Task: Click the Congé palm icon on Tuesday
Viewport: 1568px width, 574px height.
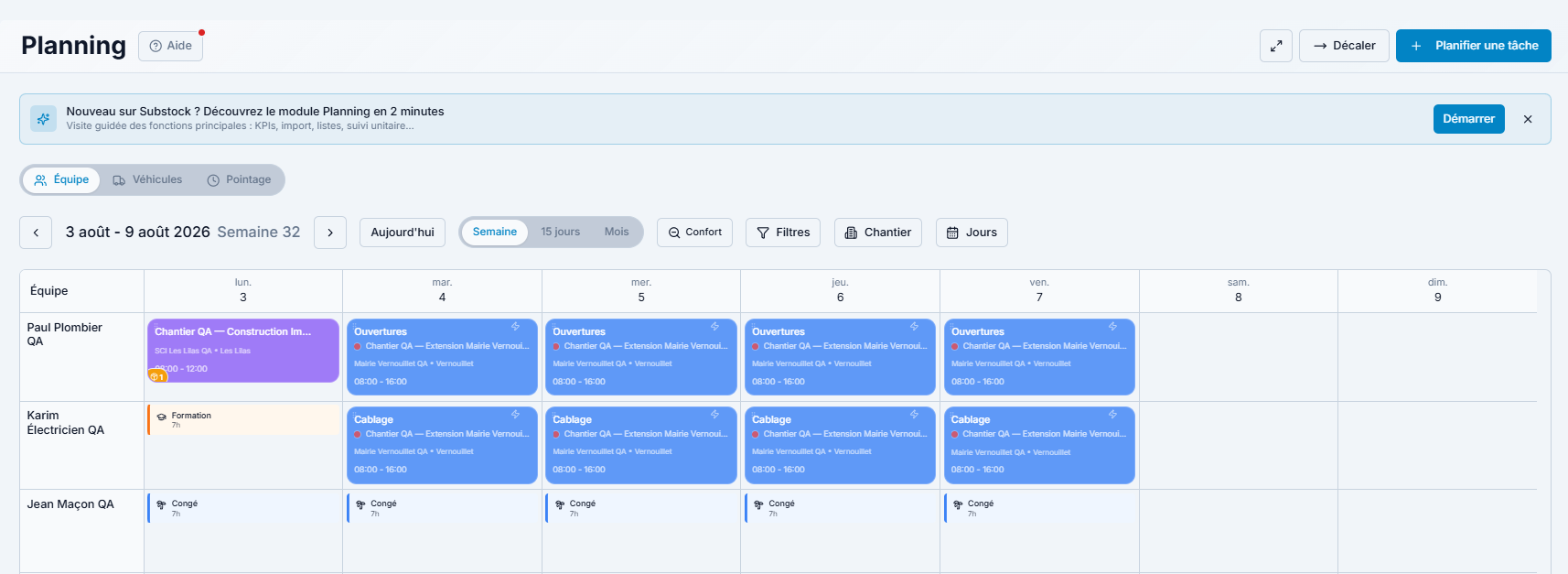Action: click(x=360, y=504)
